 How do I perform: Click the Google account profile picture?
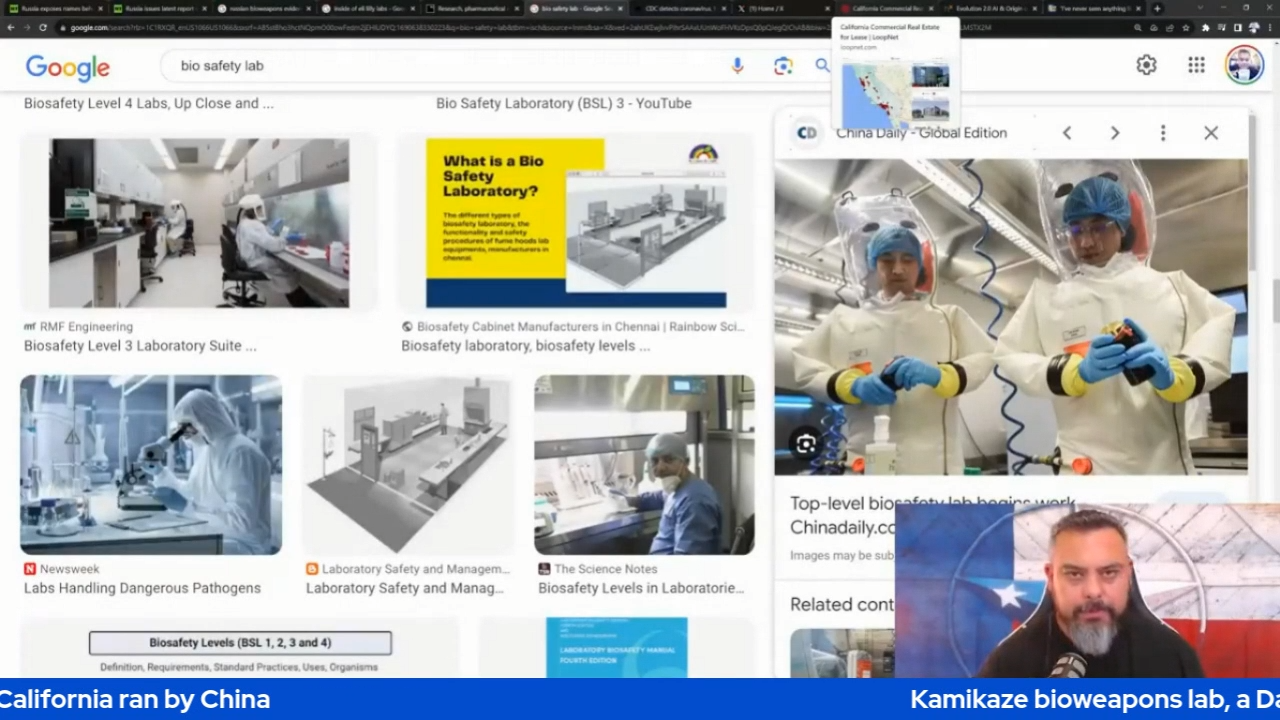click(1244, 65)
